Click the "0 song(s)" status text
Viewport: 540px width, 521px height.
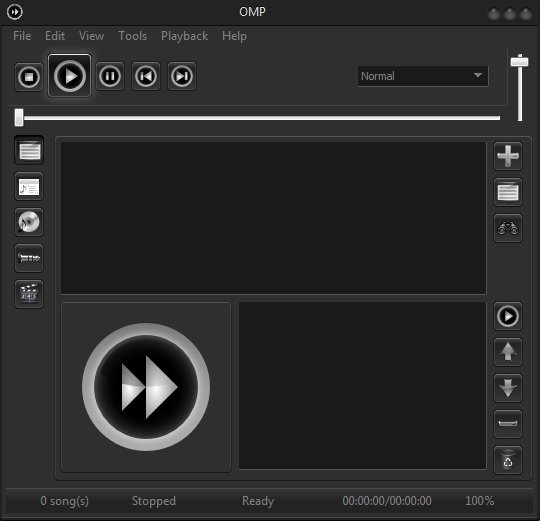(x=64, y=501)
